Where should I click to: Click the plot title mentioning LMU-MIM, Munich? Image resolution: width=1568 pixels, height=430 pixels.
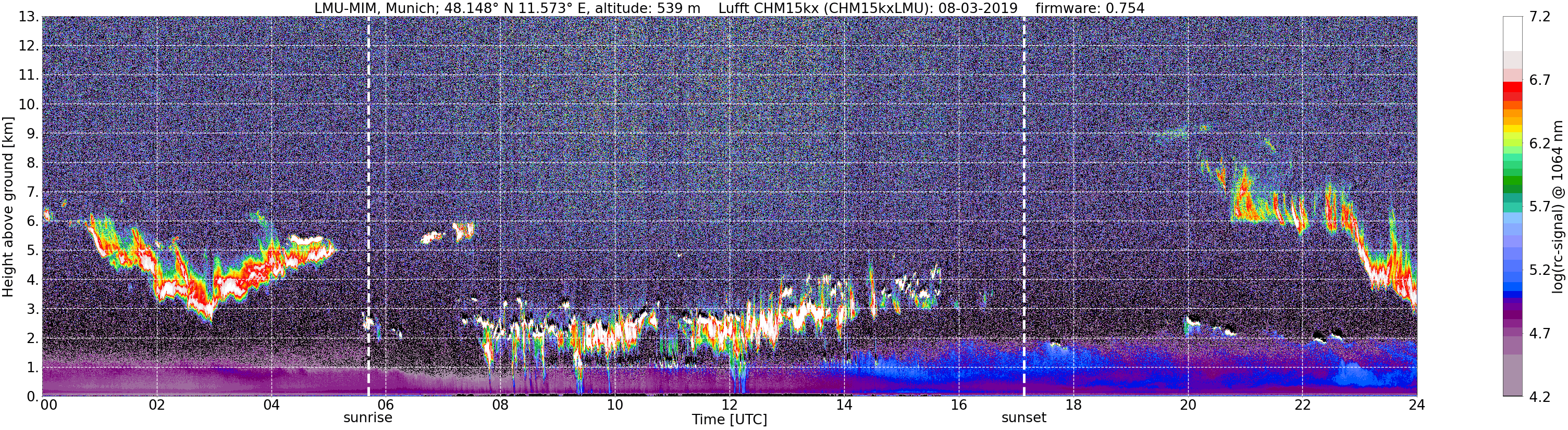[x=729, y=8]
